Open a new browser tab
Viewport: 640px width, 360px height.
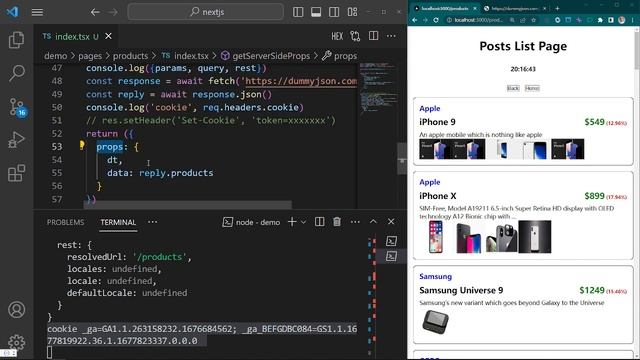(557, 8)
